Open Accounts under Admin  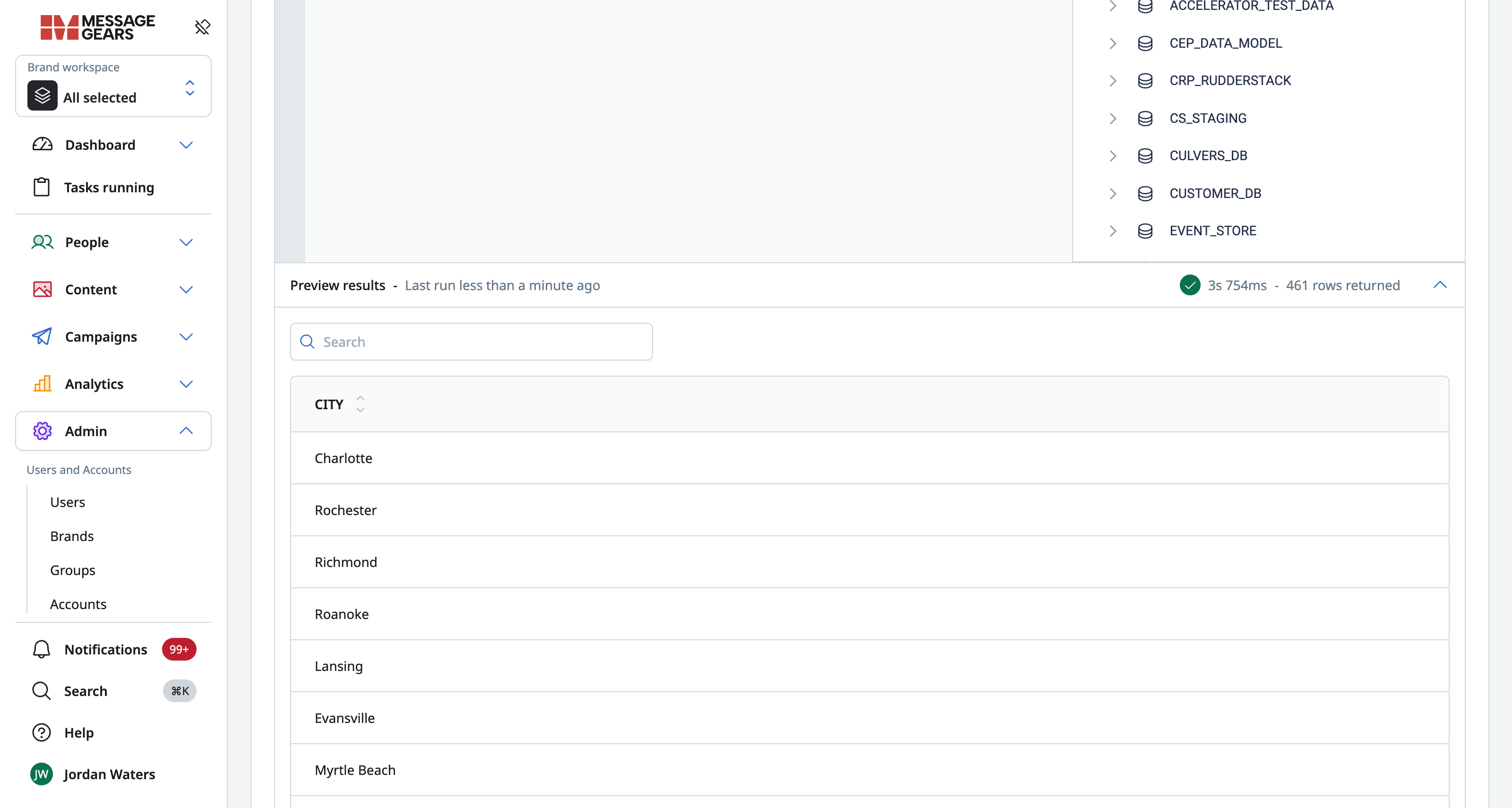pyautogui.click(x=78, y=604)
